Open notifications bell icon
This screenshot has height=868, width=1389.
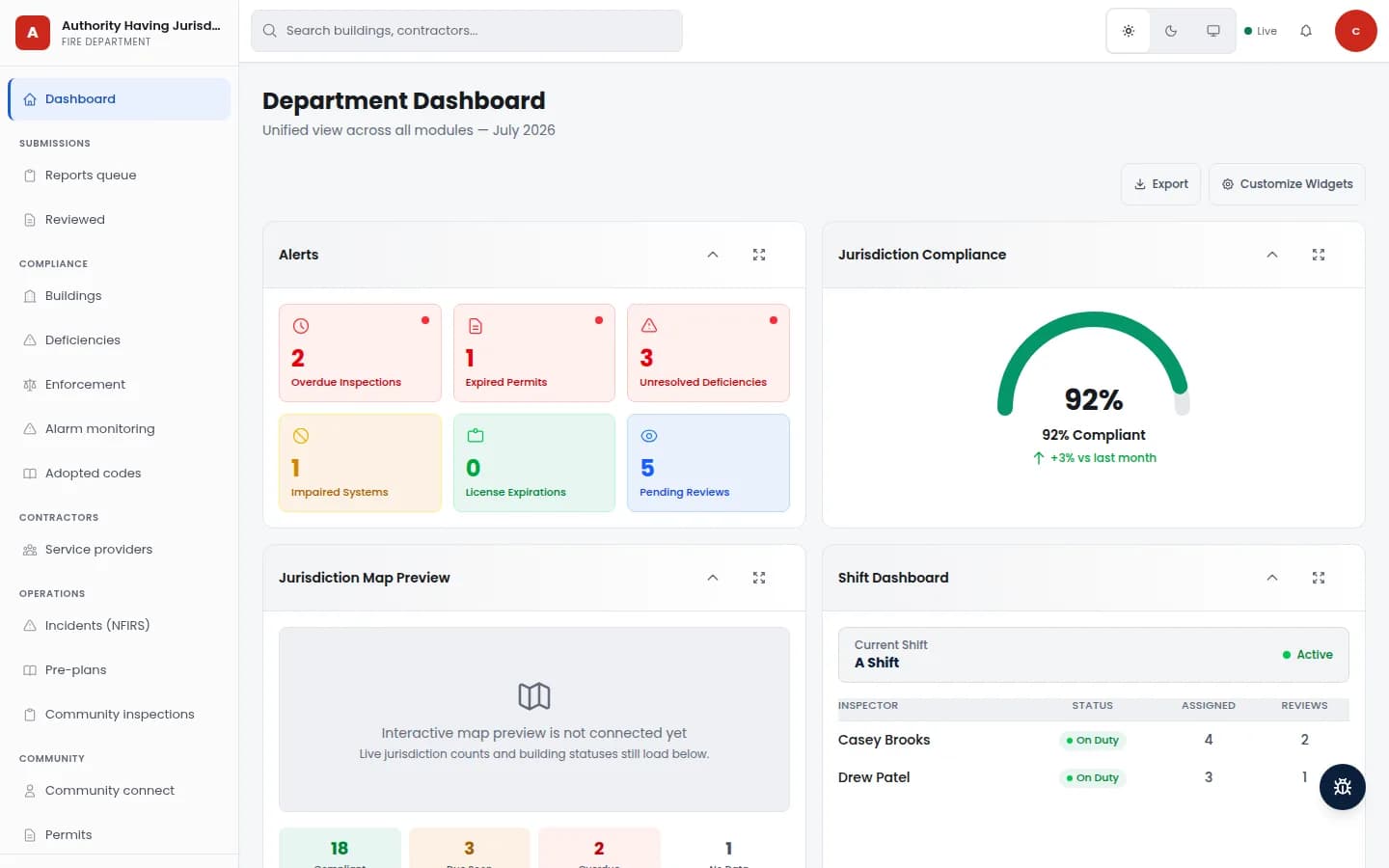coord(1306,31)
